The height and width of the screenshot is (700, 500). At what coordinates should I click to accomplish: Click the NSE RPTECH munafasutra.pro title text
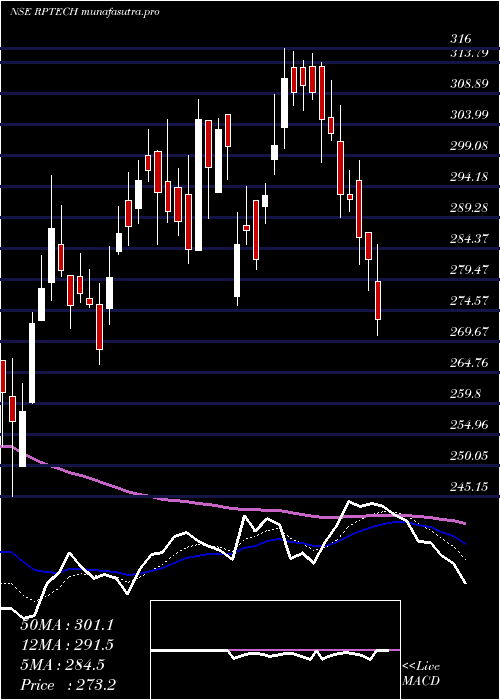tap(85, 12)
